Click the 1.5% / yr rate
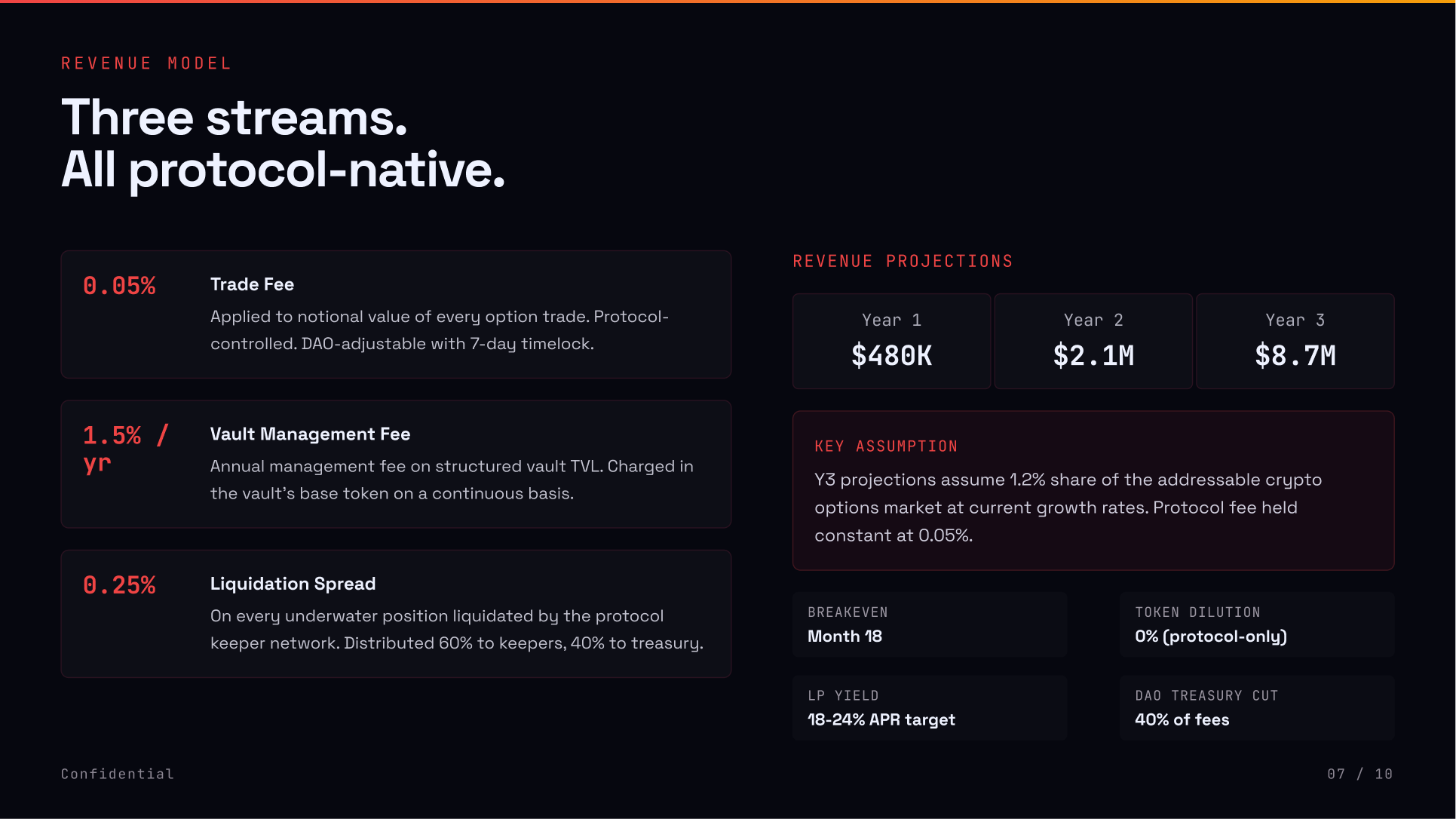1456x819 pixels. (x=125, y=448)
